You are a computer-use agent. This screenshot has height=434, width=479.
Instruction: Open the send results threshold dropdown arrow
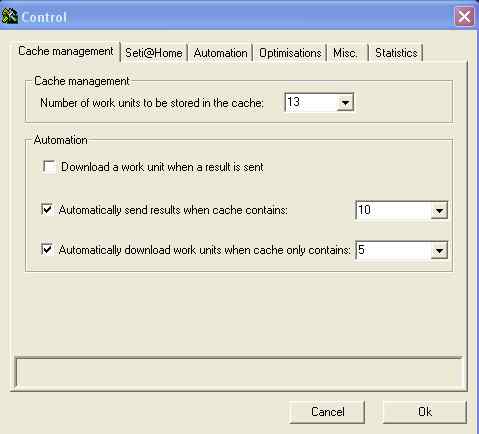click(439, 211)
